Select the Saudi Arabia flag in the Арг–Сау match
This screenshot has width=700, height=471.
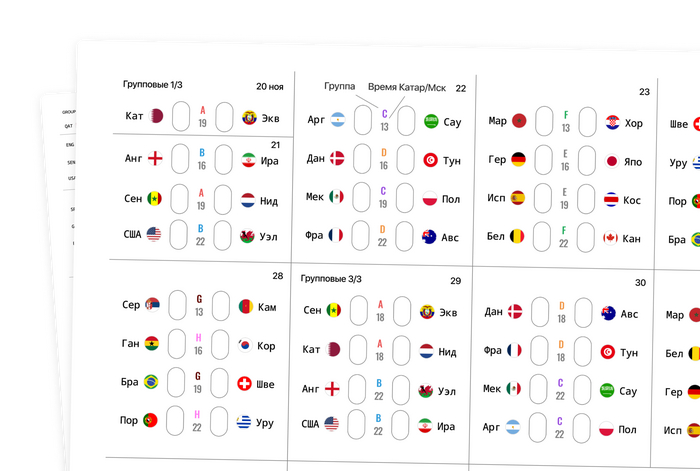coord(431,121)
